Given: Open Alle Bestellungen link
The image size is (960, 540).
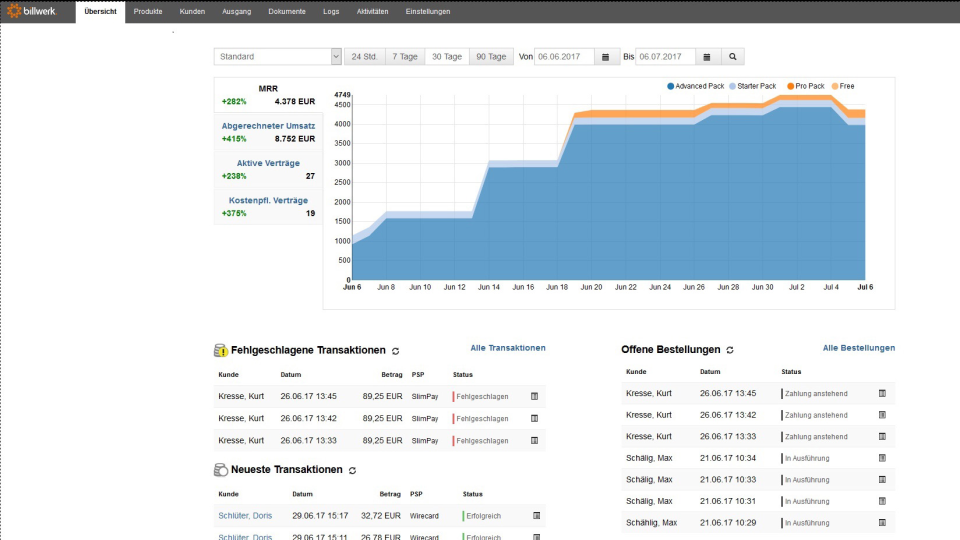Looking at the screenshot, I should pos(858,348).
